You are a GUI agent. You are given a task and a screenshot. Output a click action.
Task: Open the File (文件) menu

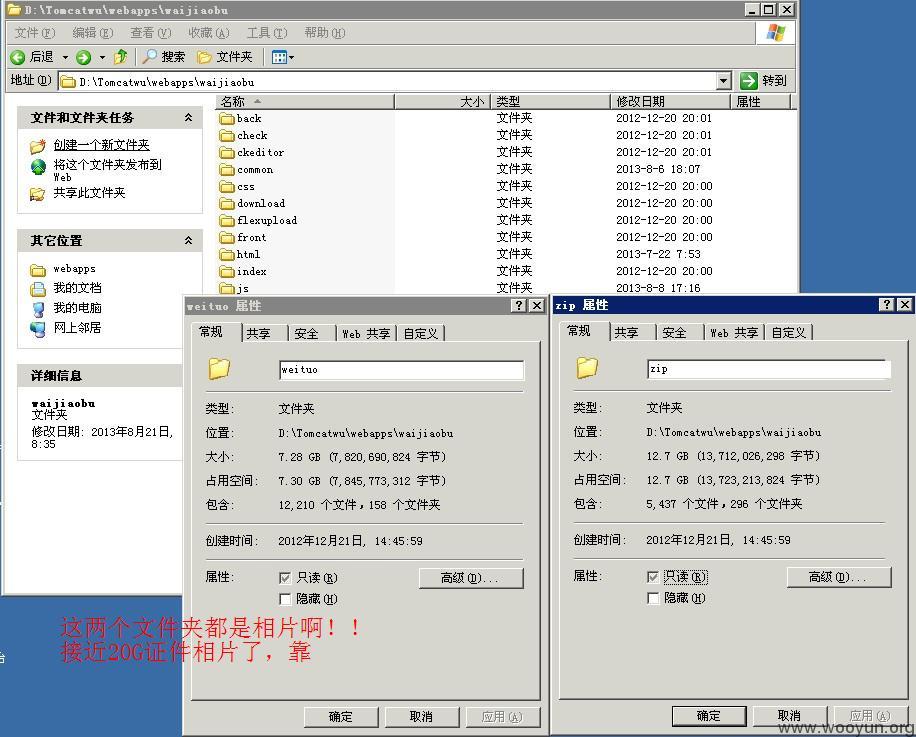[34, 33]
